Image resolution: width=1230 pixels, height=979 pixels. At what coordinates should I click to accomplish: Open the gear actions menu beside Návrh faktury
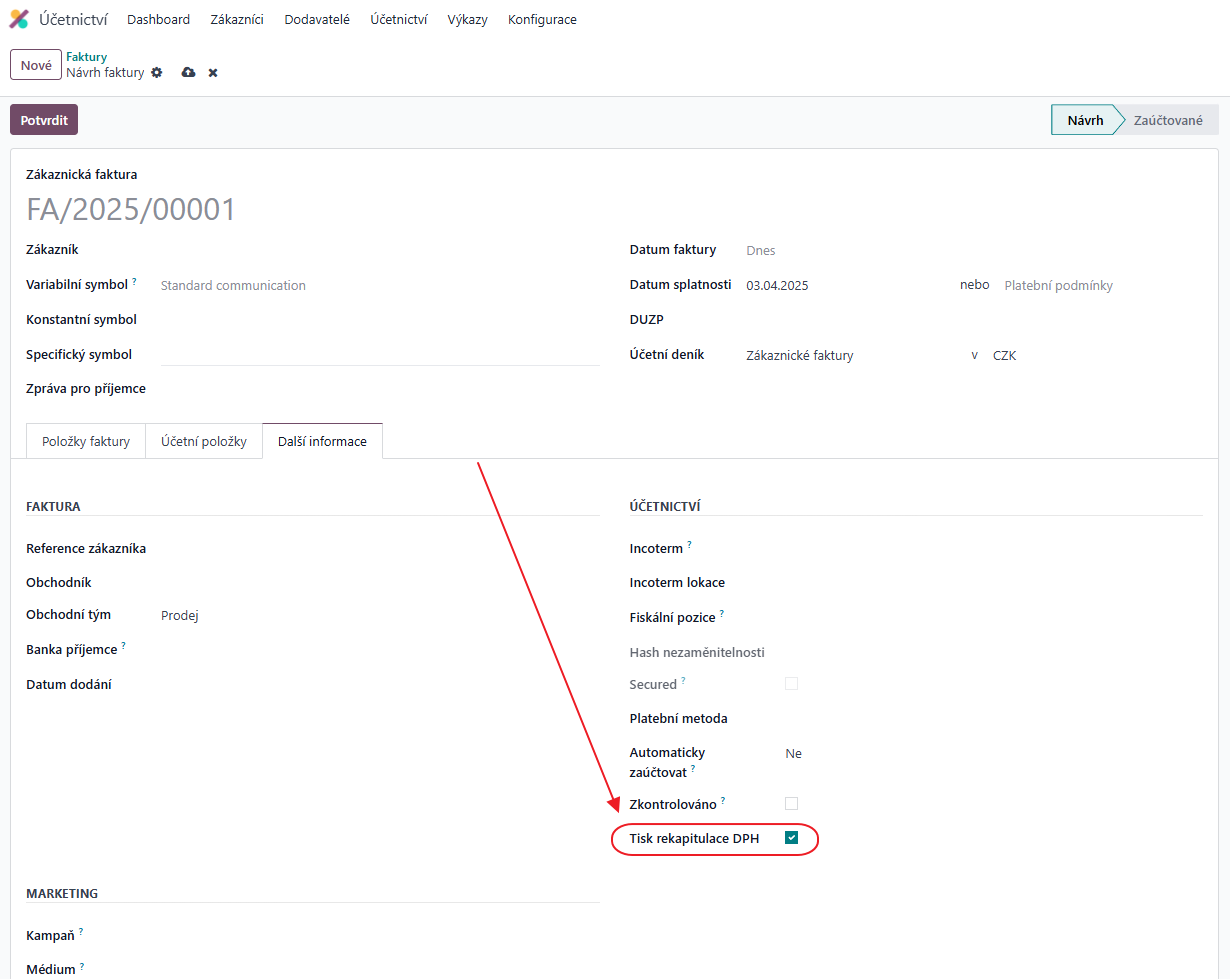coord(156,73)
